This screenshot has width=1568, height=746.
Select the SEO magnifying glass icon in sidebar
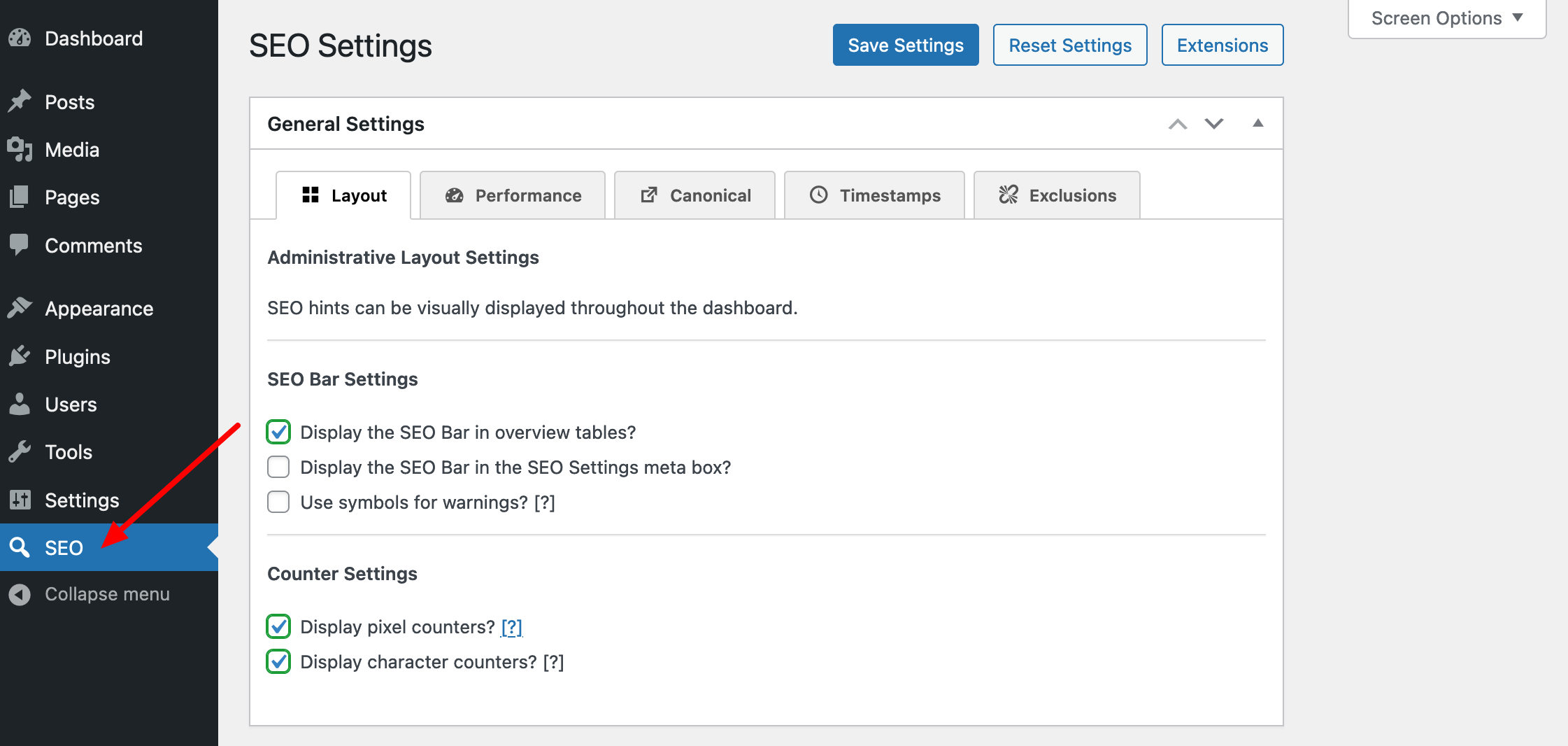[x=20, y=547]
